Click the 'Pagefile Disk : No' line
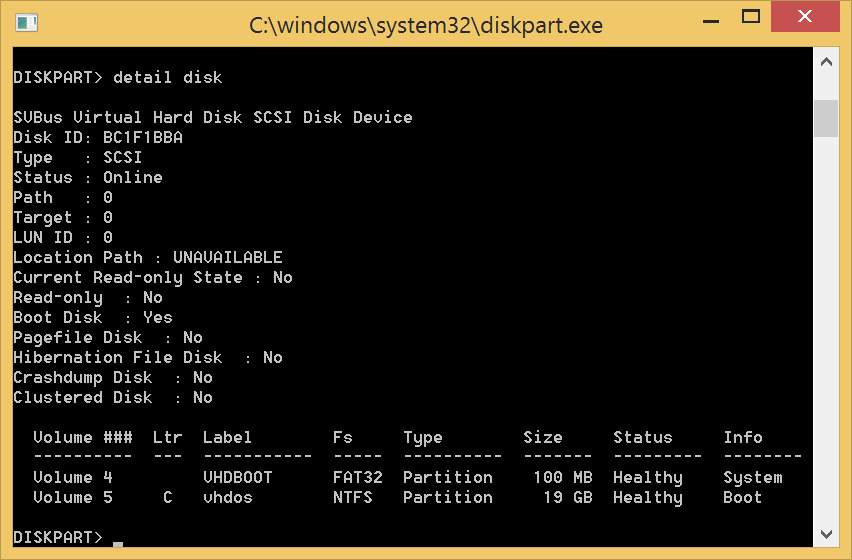Screen dimensions: 852x560 [108, 338]
